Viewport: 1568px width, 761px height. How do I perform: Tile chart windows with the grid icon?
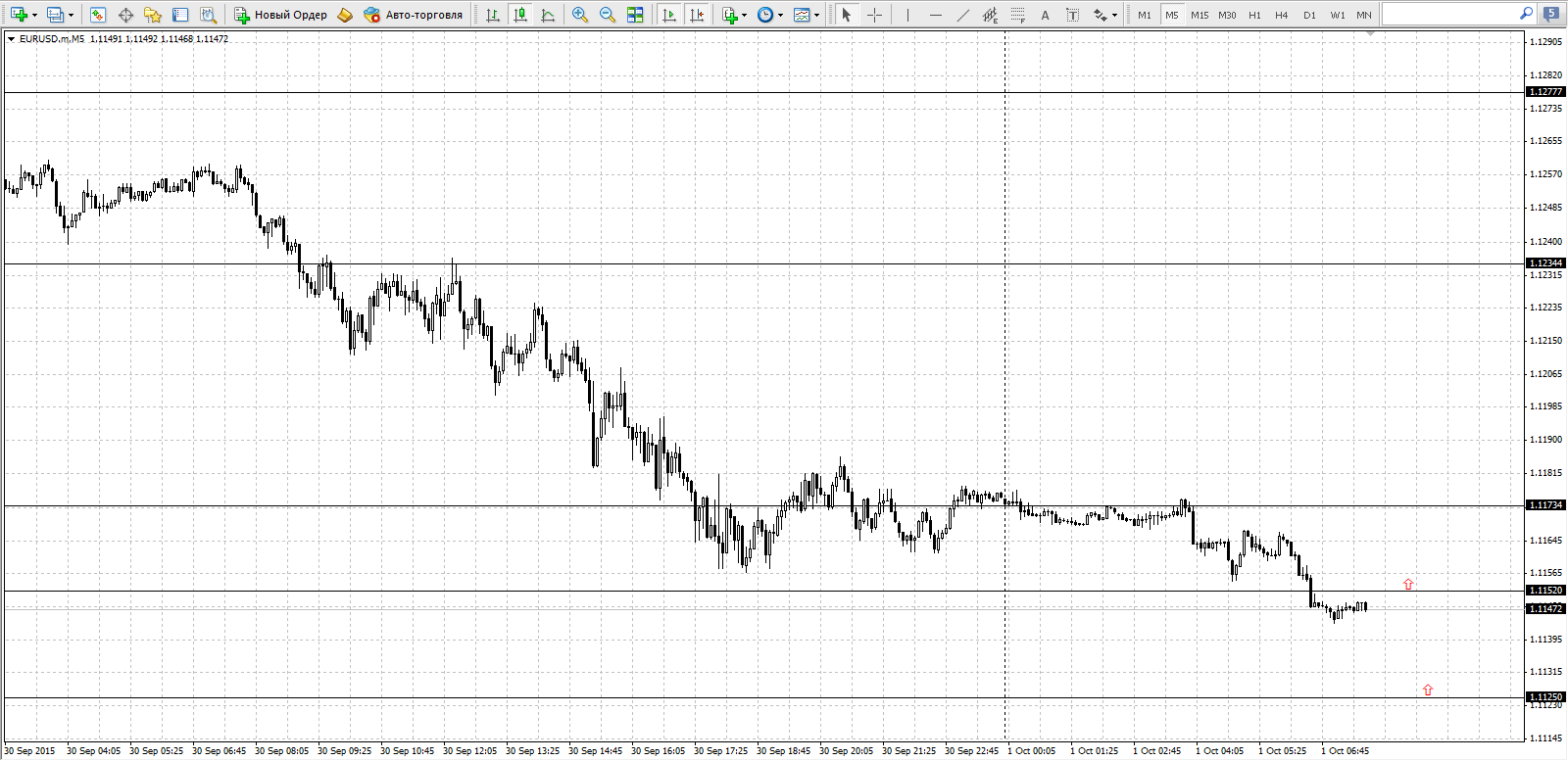pos(635,15)
